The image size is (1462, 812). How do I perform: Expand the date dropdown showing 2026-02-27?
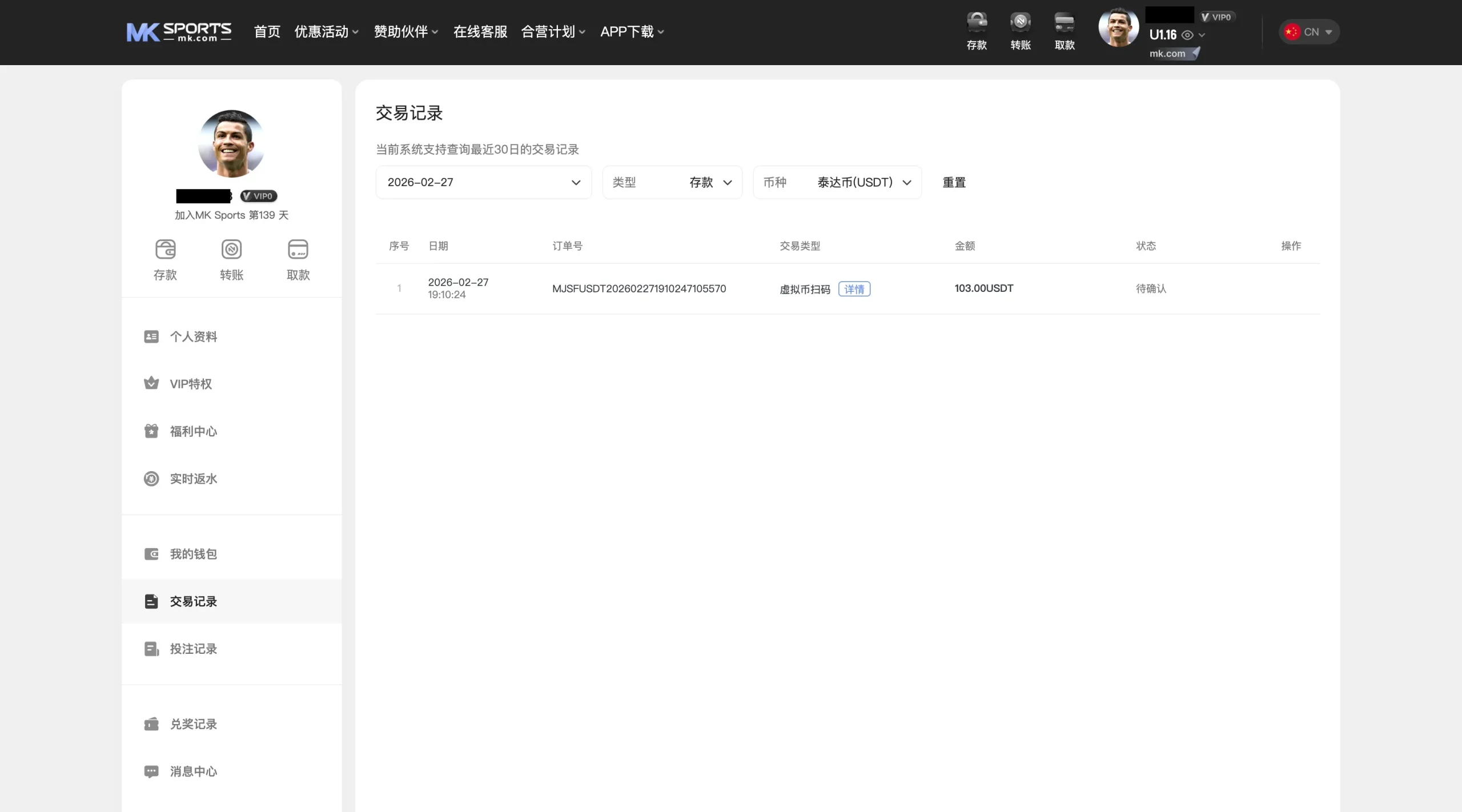point(483,183)
